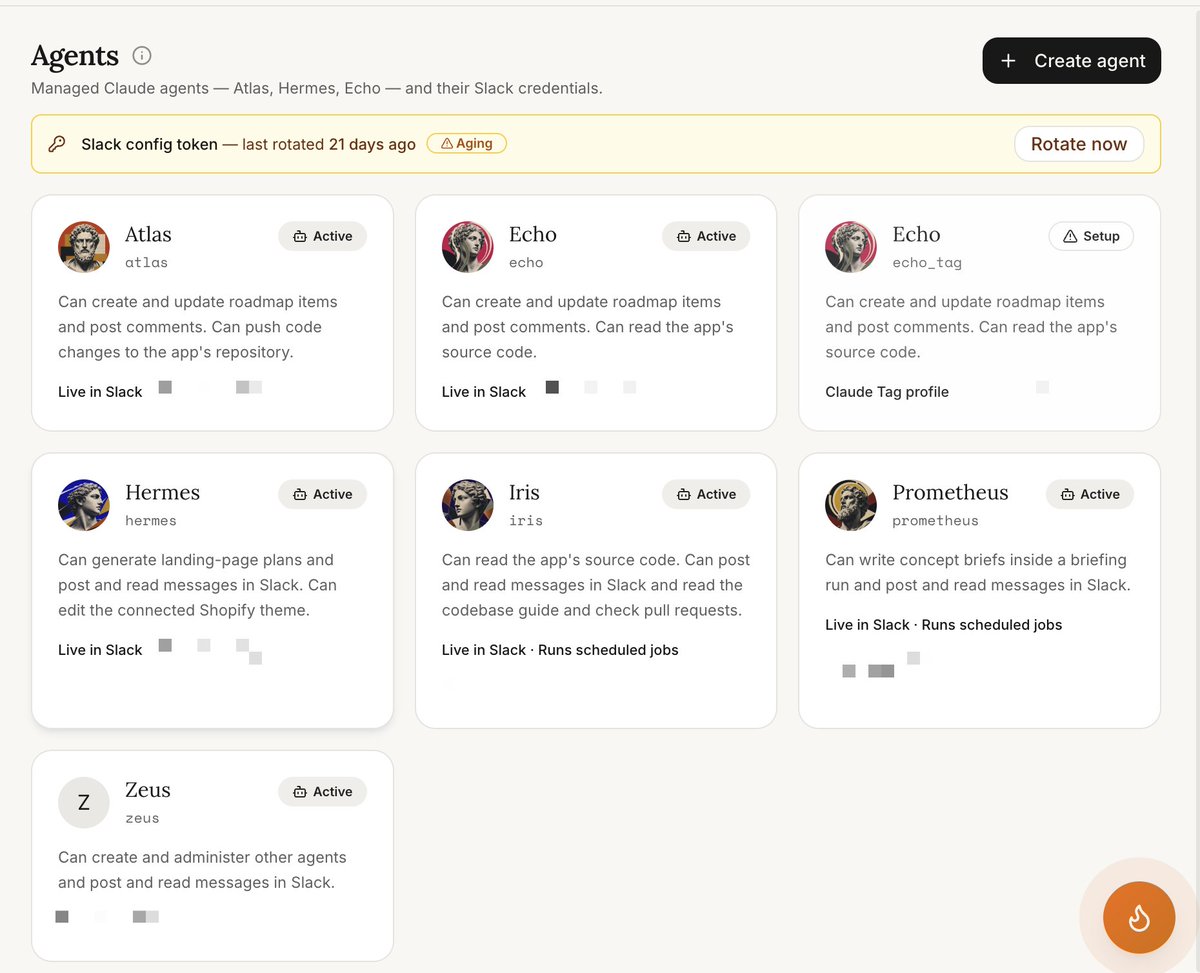
Task: Open the Iris agent avatar
Action: click(468, 505)
